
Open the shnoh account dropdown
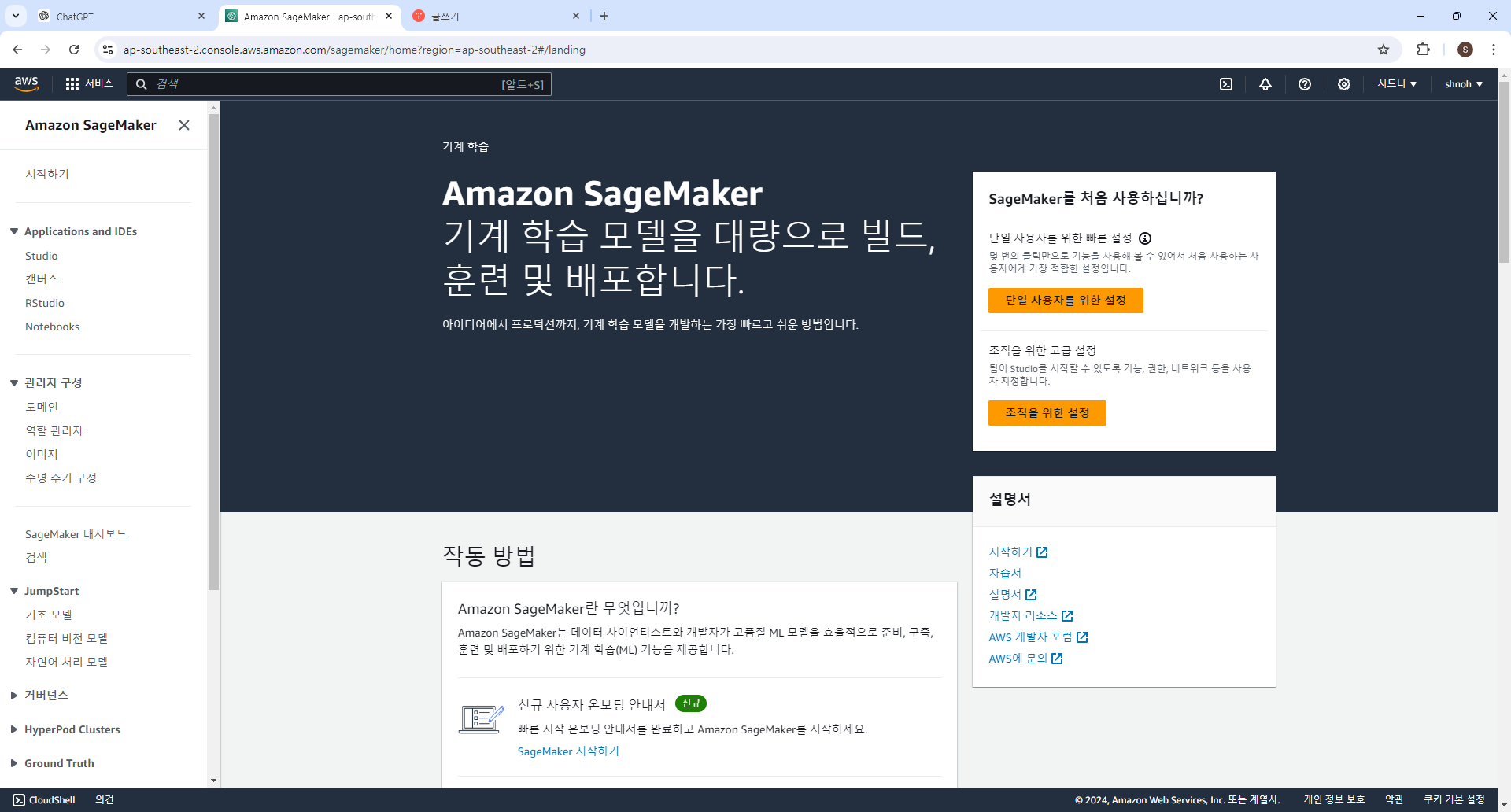pos(1464,84)
